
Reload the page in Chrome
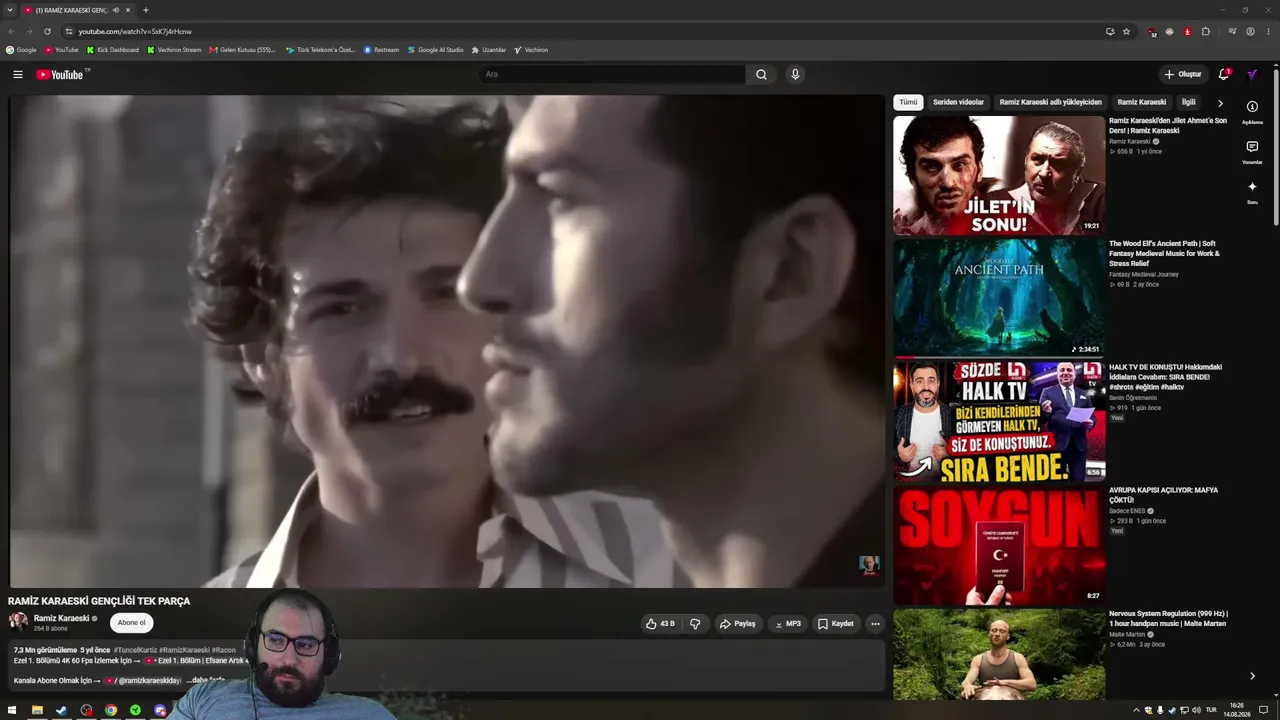click(x=47, y=31)
